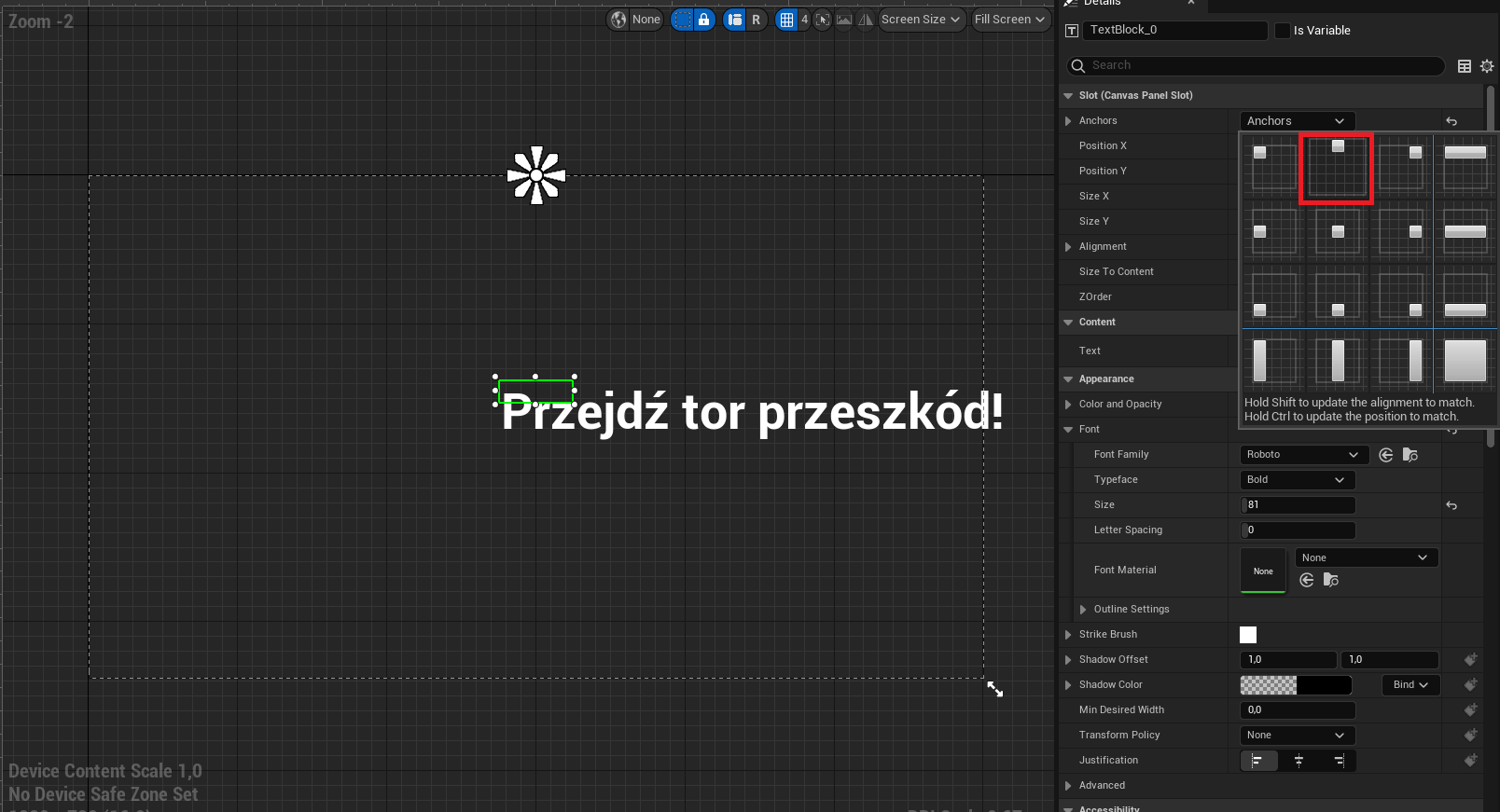Toggle dashed outline display in toolbar

pyautogui.click(x=683, y=20)
